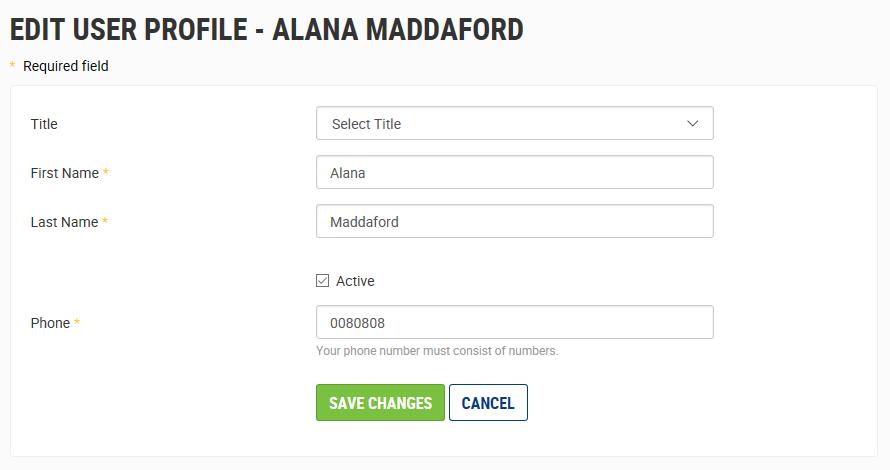The height and width of the screenshot is (470, 890).
Task: Uncheck the Active checkbox
Action: click(x=322, y=281)
